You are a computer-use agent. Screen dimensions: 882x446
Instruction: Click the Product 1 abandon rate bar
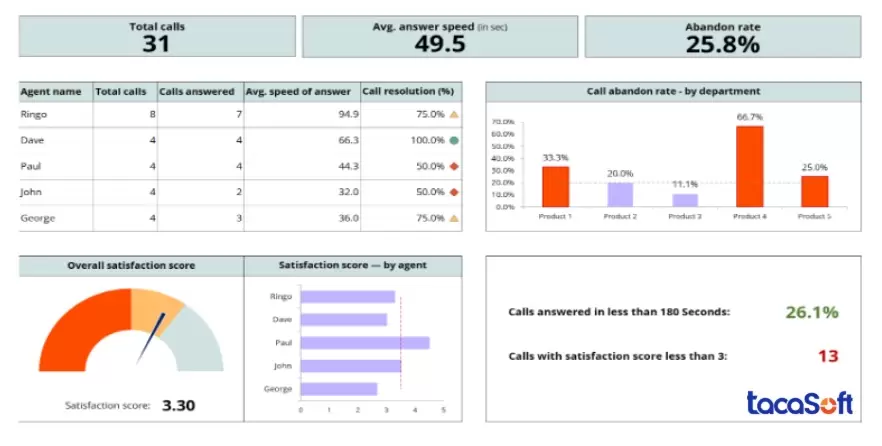point(556,187)
